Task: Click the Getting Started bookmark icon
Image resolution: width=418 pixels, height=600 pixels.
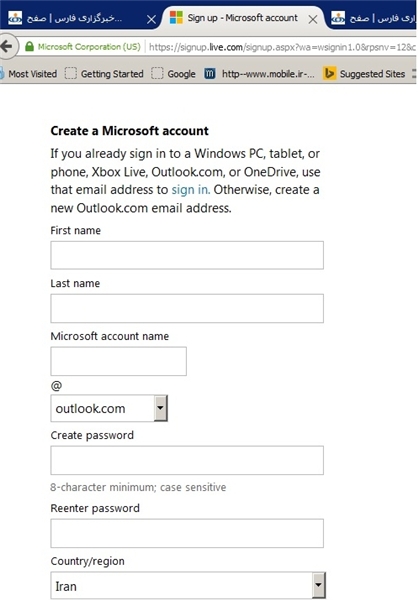Action: click(70, 73)
